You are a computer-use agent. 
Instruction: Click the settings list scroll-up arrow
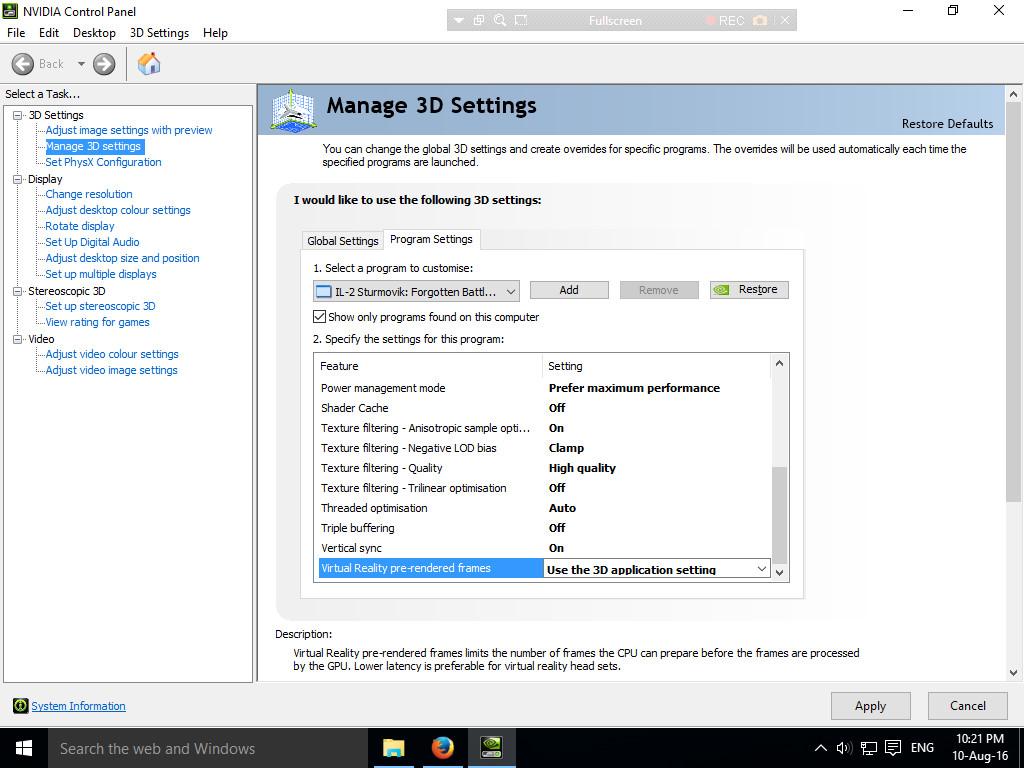tap(779, 363)
